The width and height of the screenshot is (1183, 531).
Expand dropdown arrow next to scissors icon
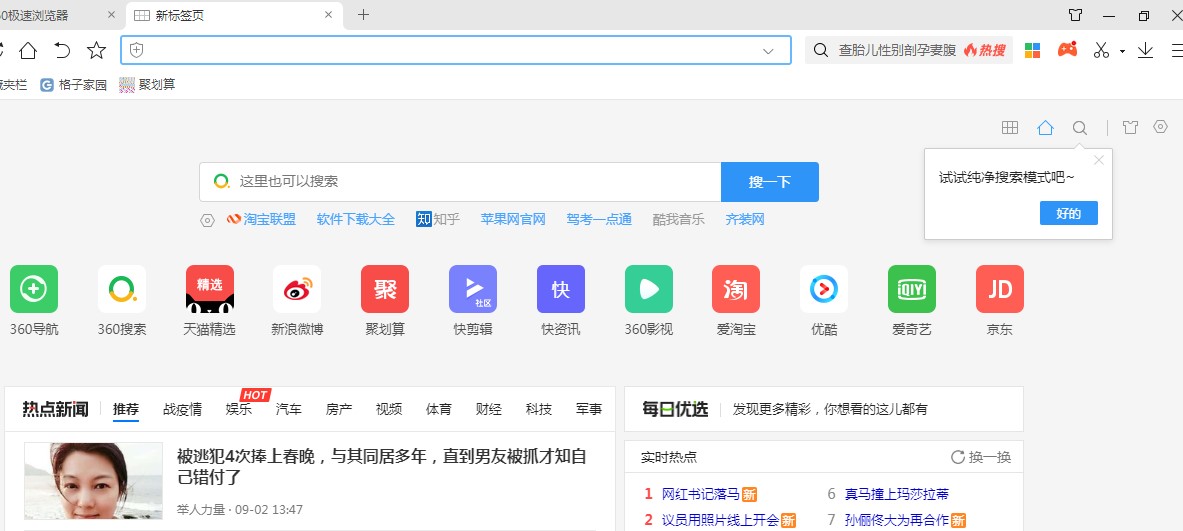click(1122, 51)
